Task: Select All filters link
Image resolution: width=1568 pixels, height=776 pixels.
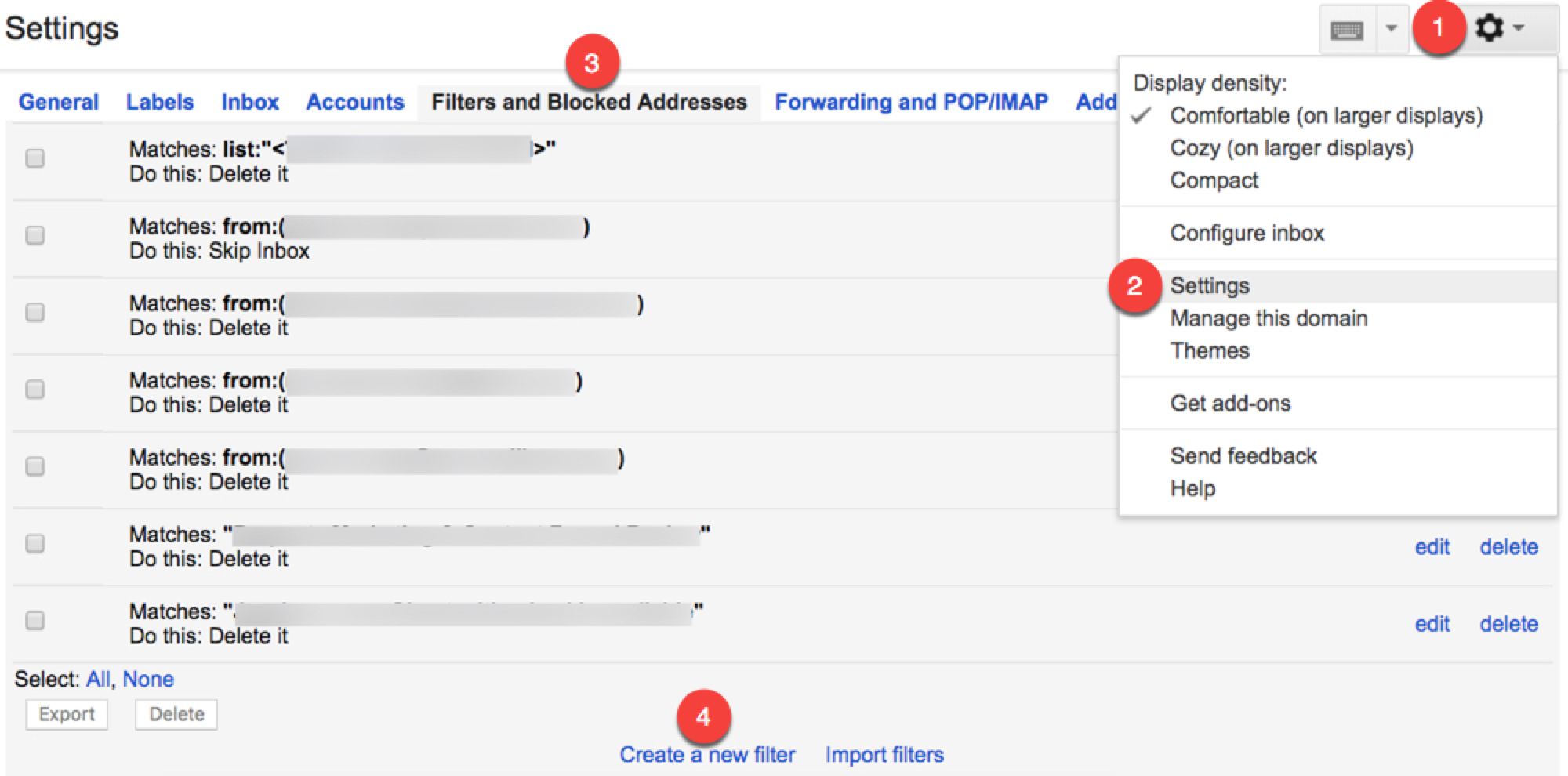Action: click(x=98, y=679)
